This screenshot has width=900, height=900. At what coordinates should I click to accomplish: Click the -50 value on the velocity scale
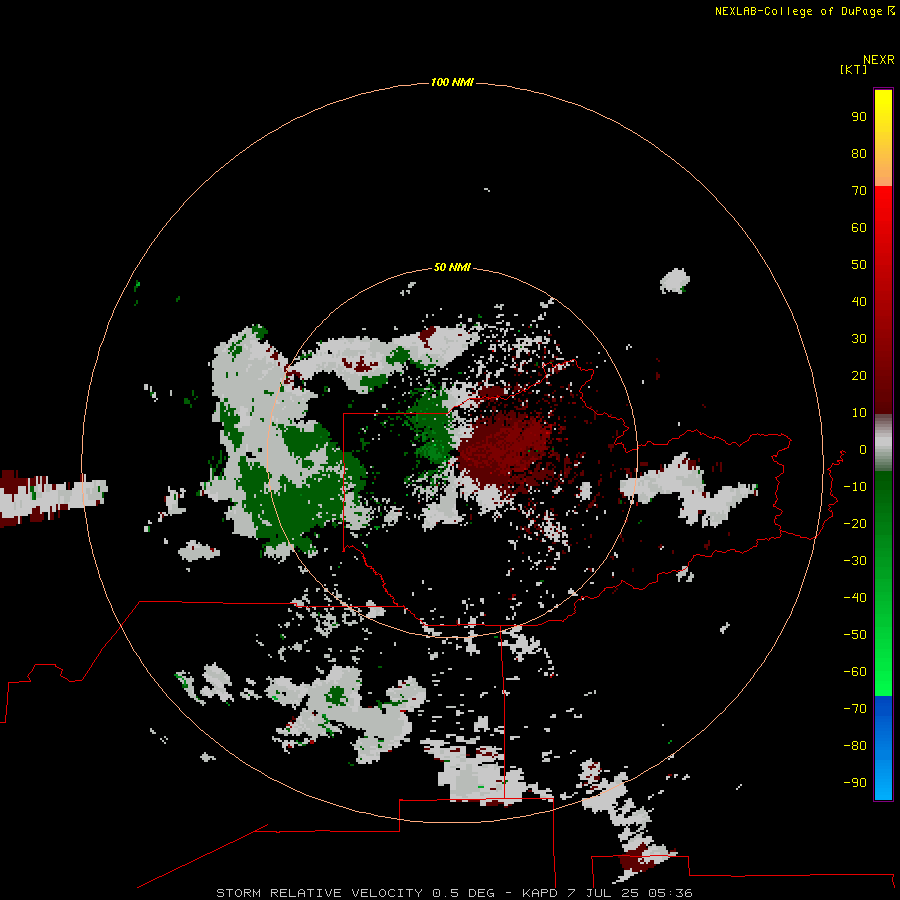[x=855, y=634]
